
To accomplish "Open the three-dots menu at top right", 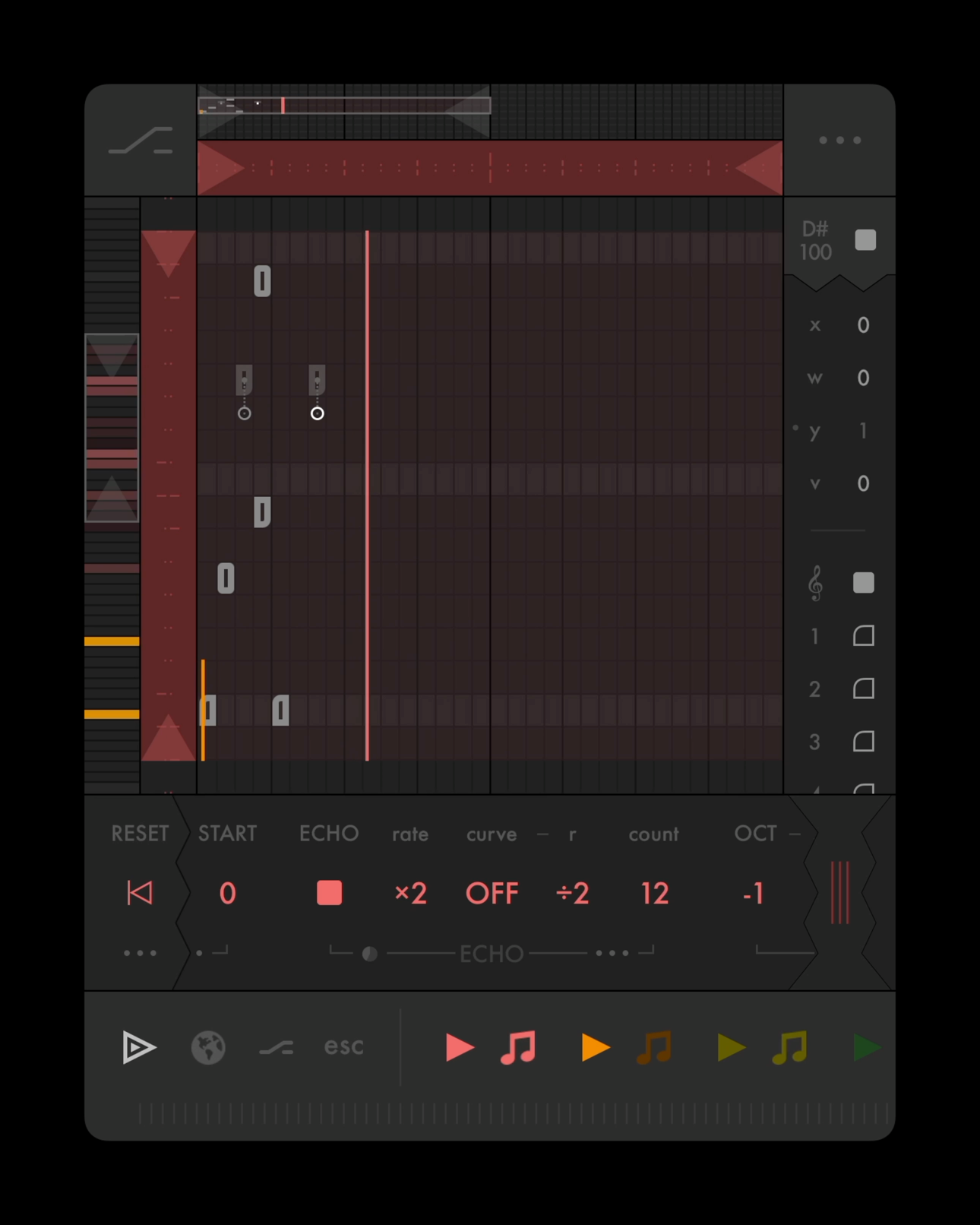I will [839, 141].
